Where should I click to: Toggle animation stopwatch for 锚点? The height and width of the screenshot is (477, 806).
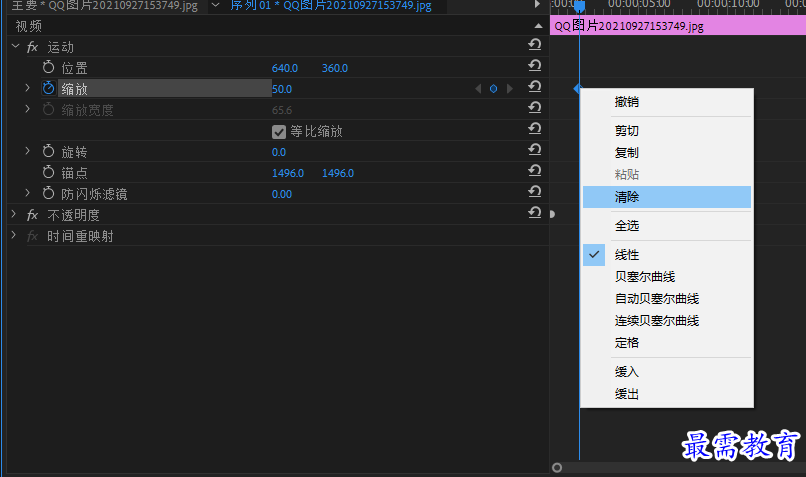click(x=48, y=173)
